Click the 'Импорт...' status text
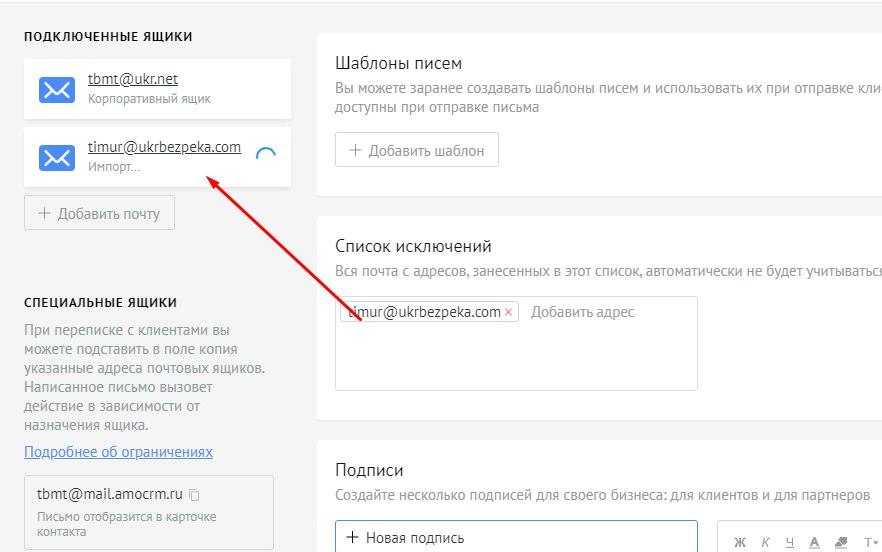 tap(114, 167)
